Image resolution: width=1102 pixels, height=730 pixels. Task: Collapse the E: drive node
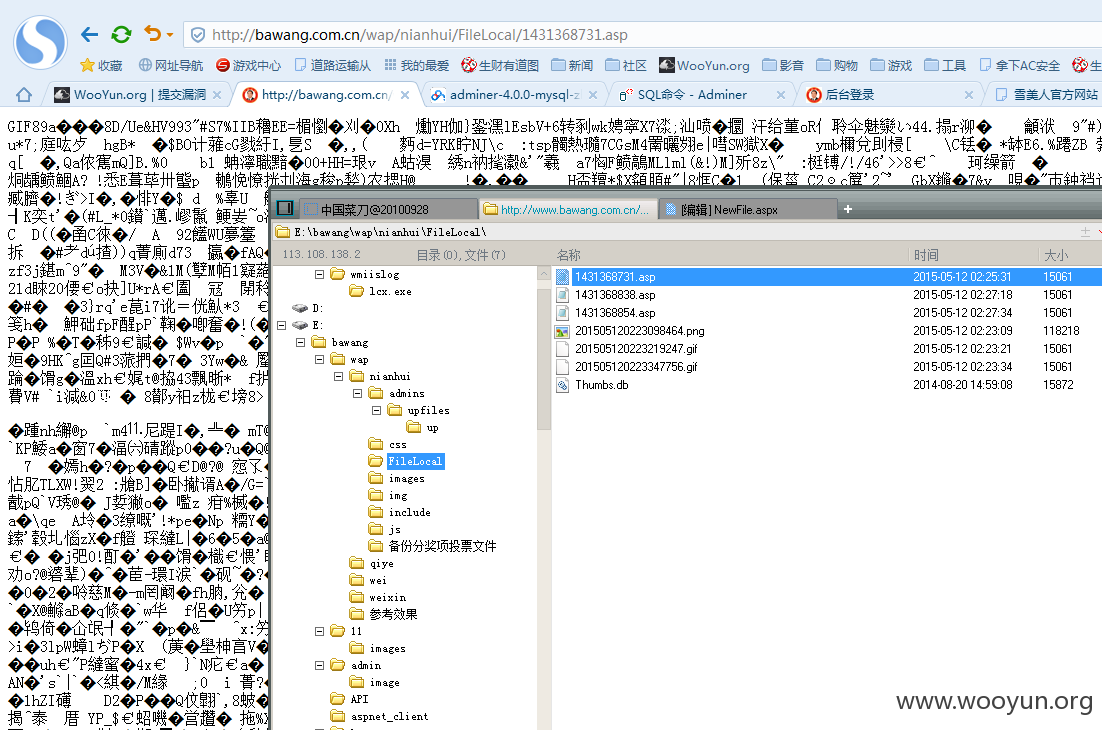point(281,325)
